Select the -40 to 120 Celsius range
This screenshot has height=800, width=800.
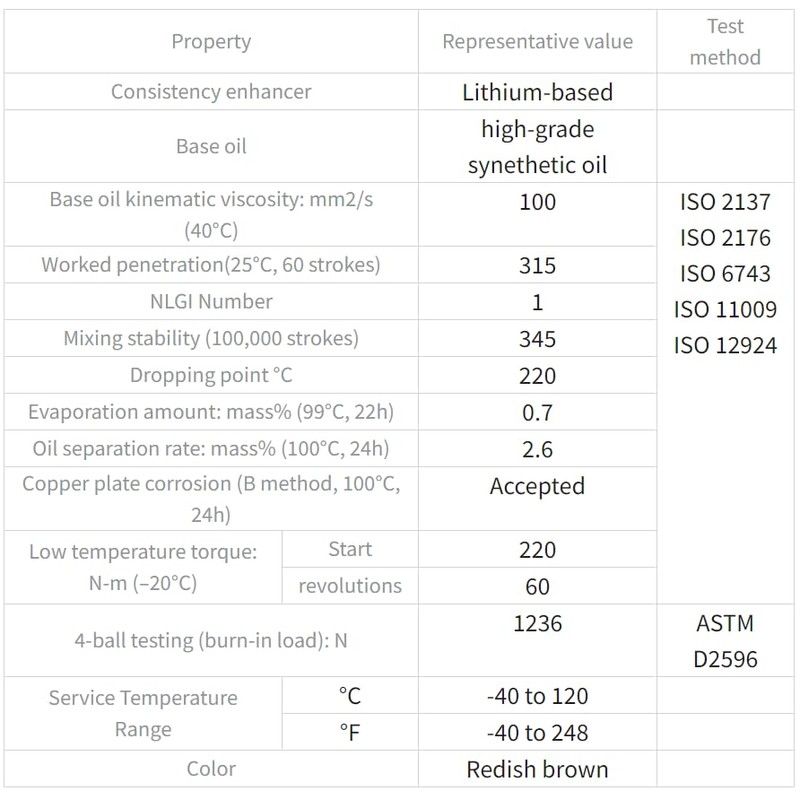pos(537,696)
